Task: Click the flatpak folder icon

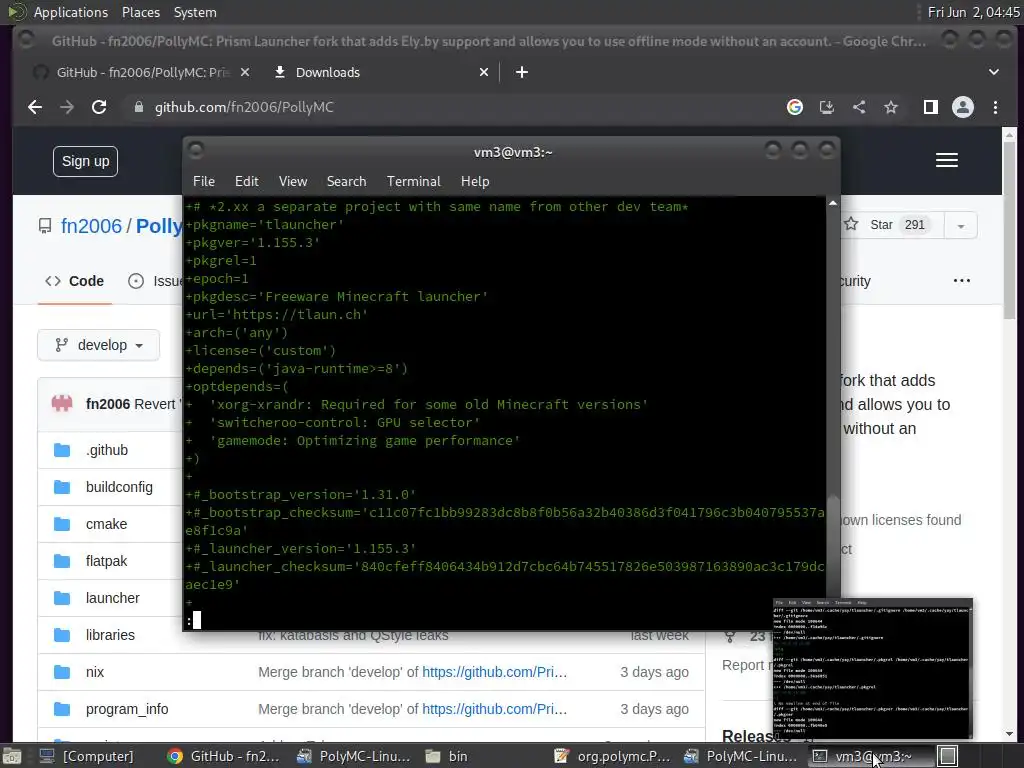Action: click(x=62, y=561)
